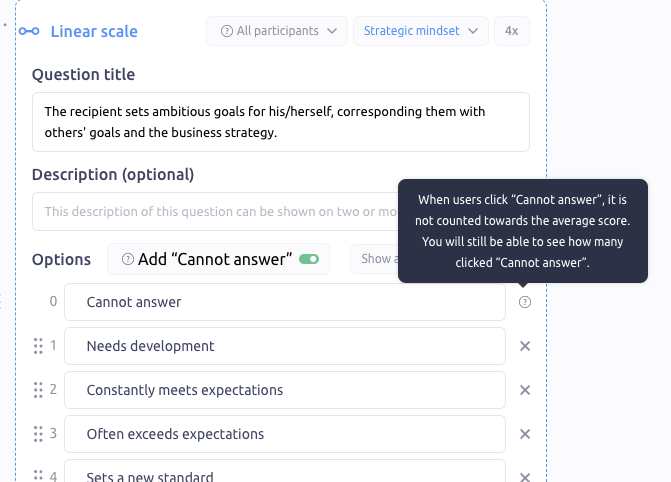Click drag handle for Constantly meets expectations
The image size is (671, 482).
click(38, 390)
